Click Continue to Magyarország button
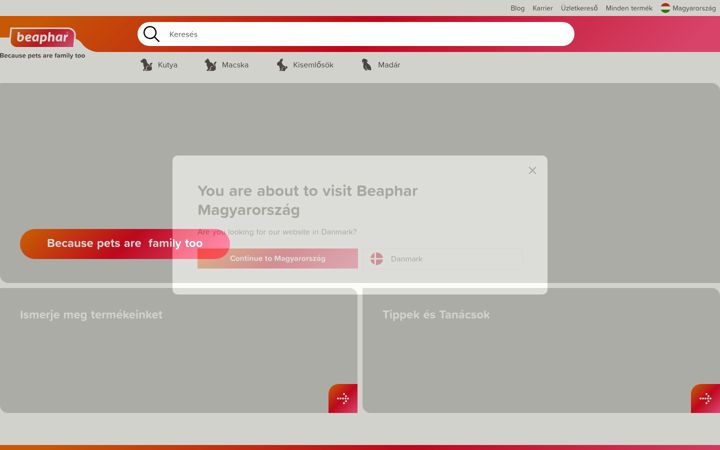This screenshot has height=450, width=720. (x=277, y=259)
